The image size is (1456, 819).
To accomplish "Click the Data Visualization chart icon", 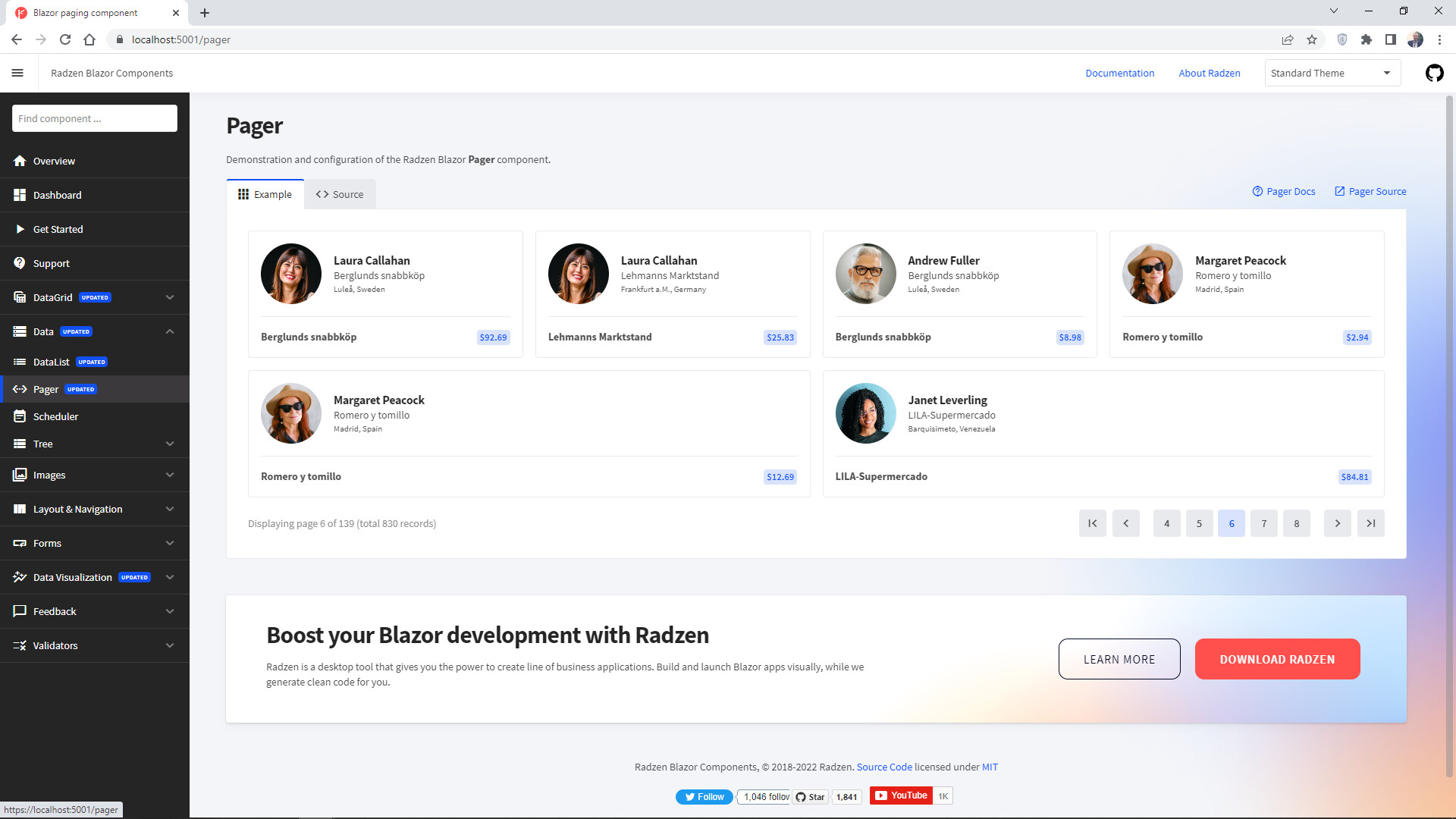I will click(20, 577).
